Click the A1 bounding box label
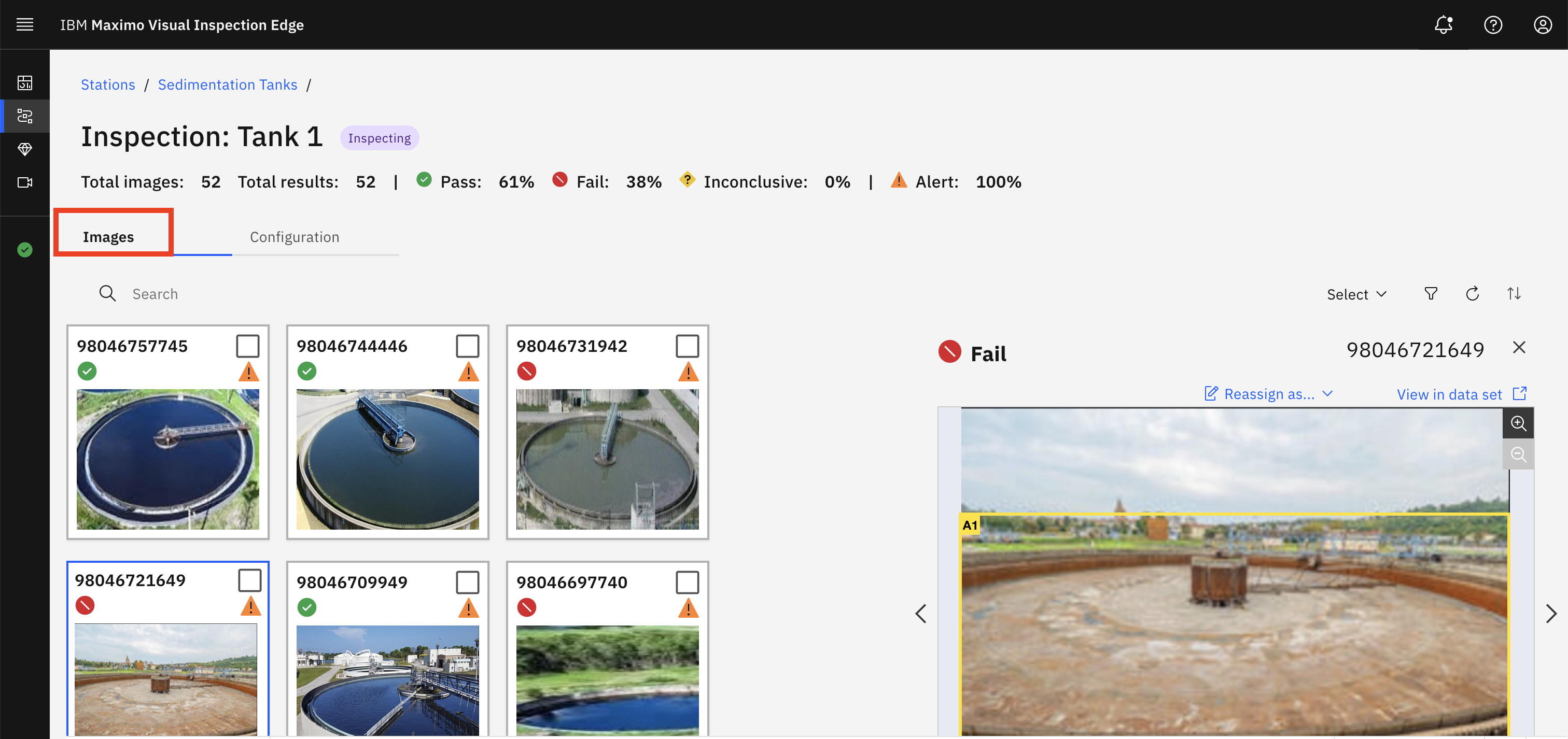Viewport: 1568px width, 739px height. 970,525
